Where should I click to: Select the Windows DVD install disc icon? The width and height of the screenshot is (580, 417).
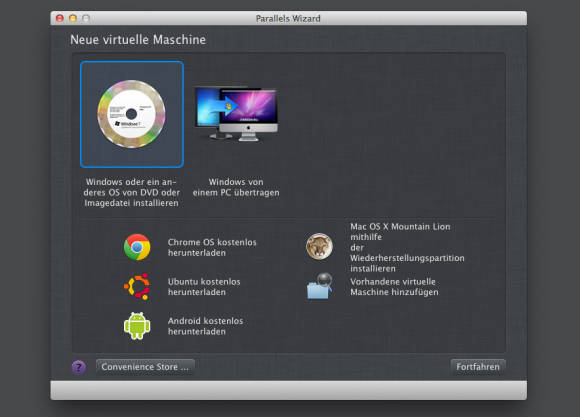tap(132, 114)
